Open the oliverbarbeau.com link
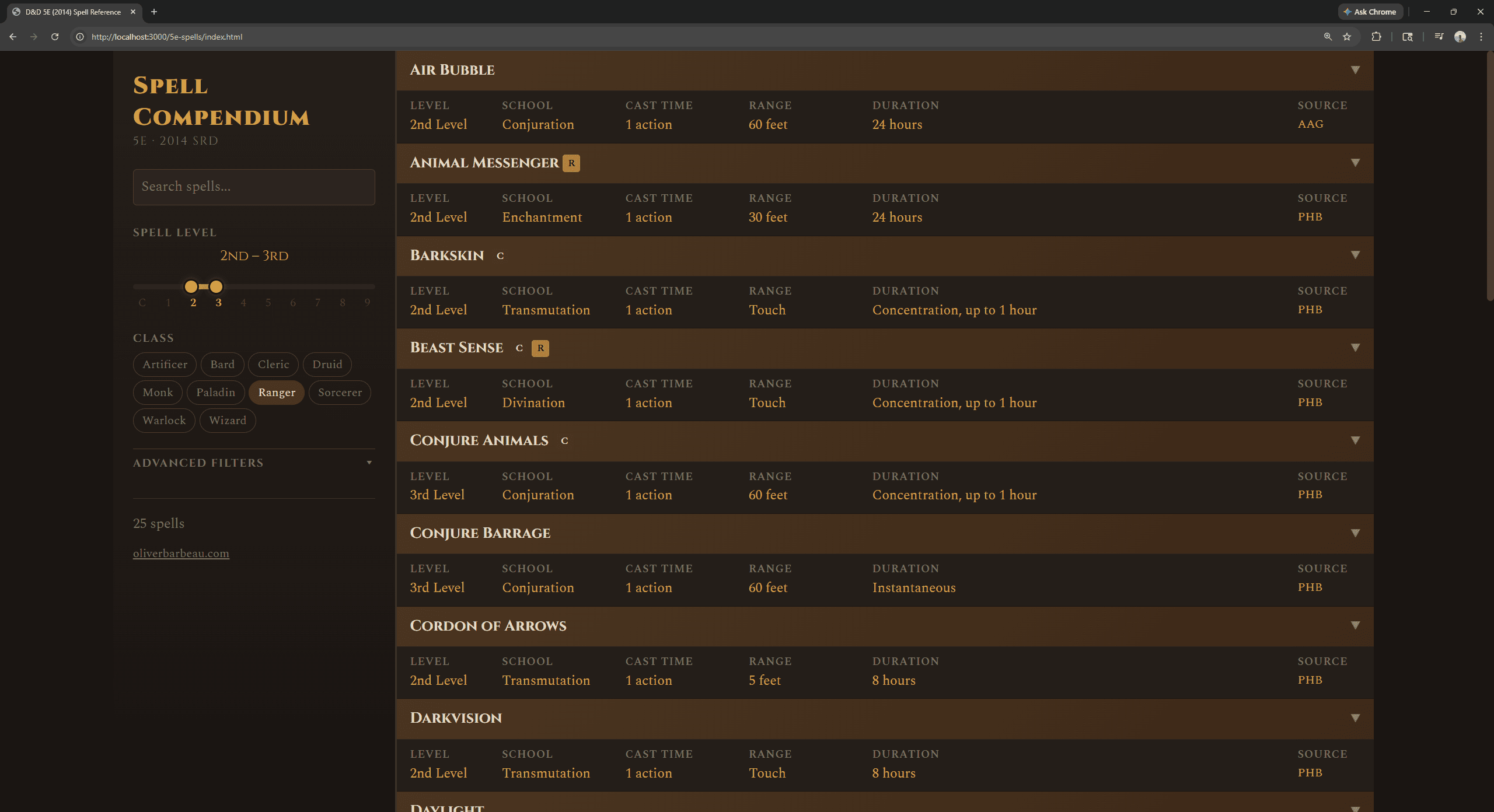The height and width of the screenshot is (812, 1494). 181,554
